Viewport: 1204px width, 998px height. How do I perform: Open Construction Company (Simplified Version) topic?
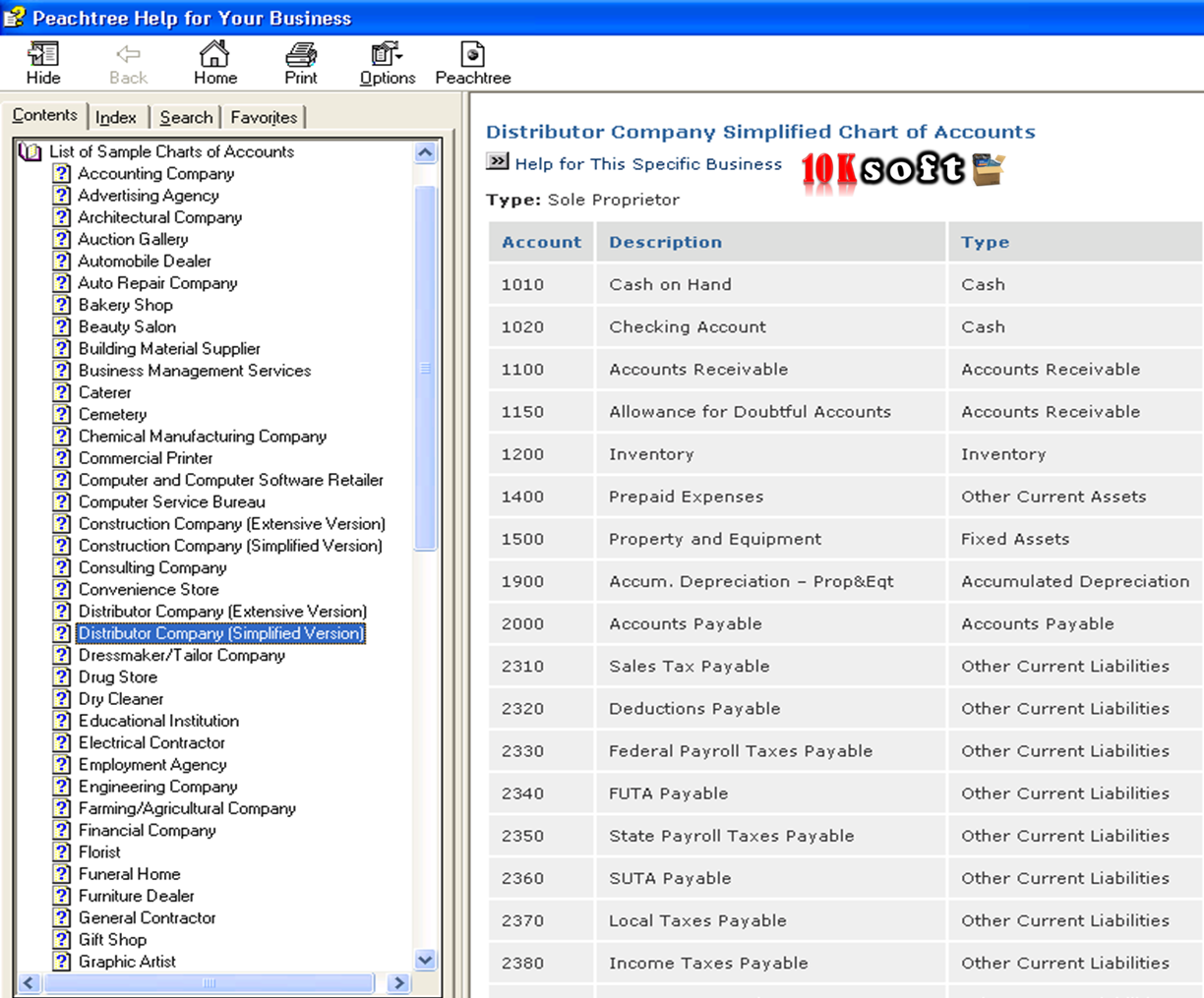point(230,546)
